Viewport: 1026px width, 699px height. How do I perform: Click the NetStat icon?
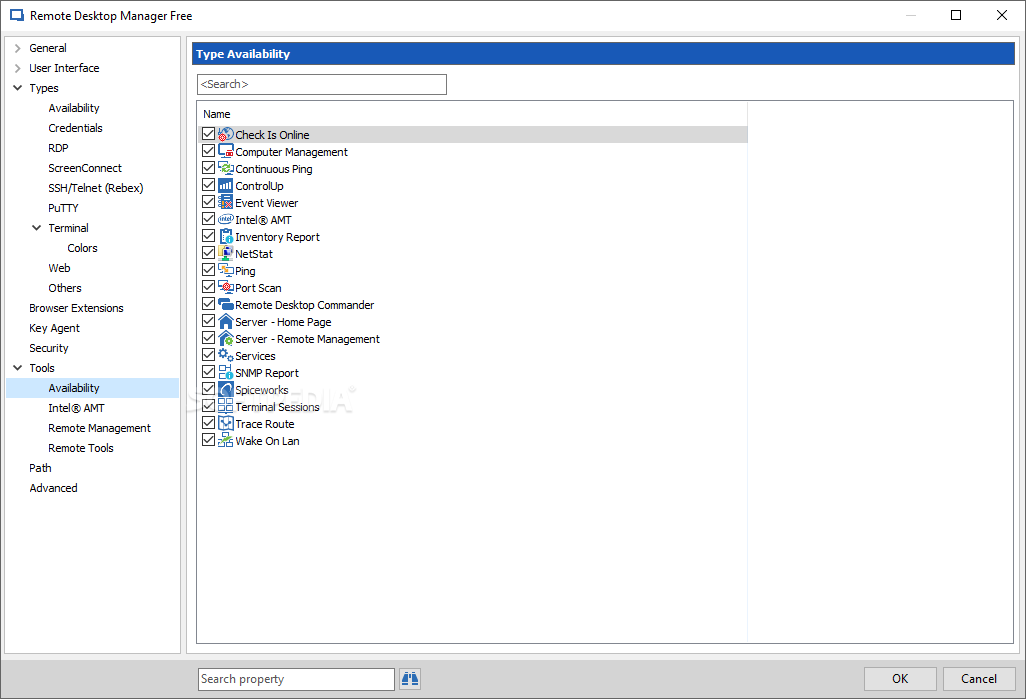click(x=226, y=253)
